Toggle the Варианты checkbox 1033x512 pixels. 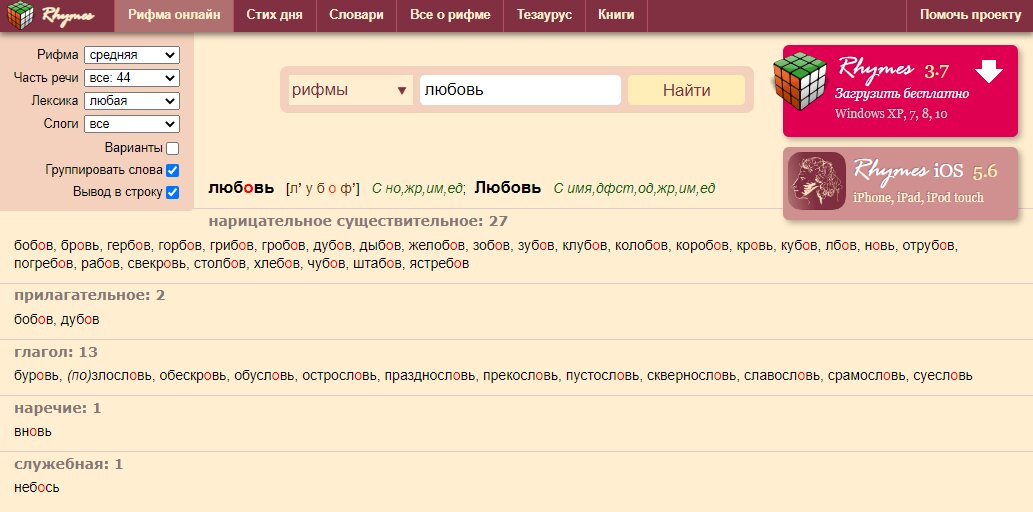(x=173, y=148)
